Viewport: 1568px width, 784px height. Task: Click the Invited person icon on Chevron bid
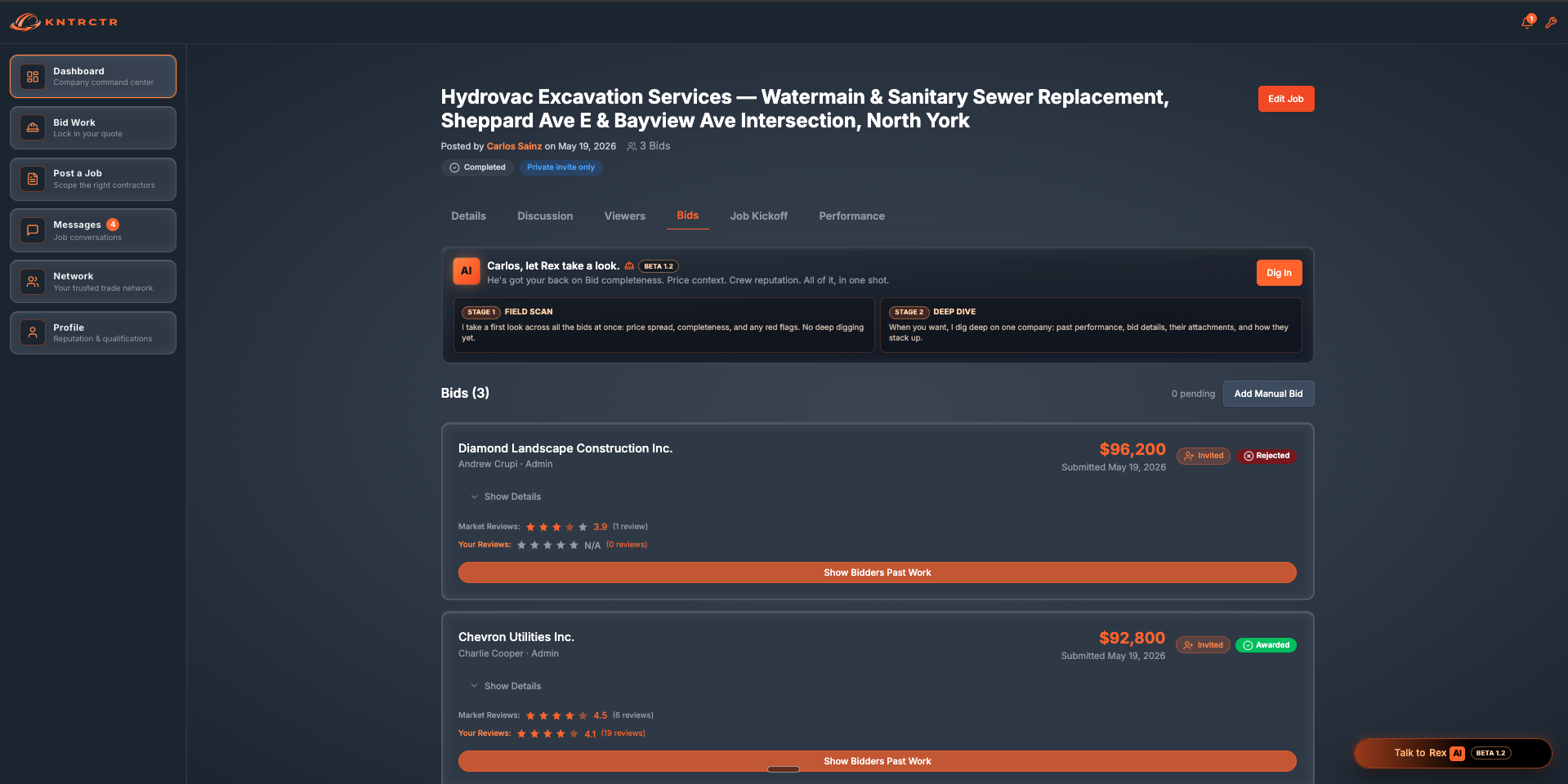1189,645
